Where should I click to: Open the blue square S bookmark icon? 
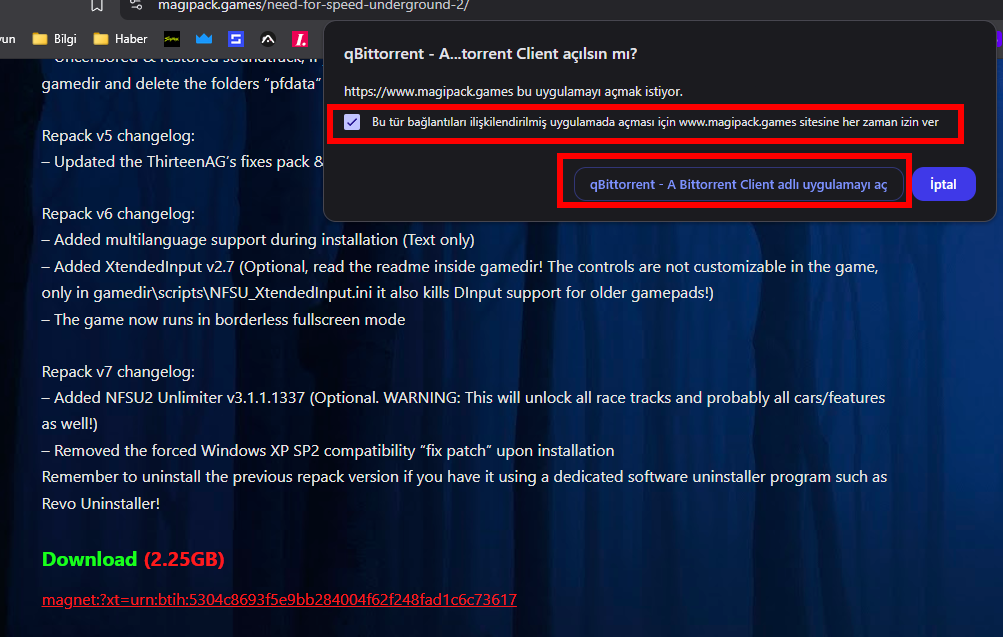pos(236,39)
